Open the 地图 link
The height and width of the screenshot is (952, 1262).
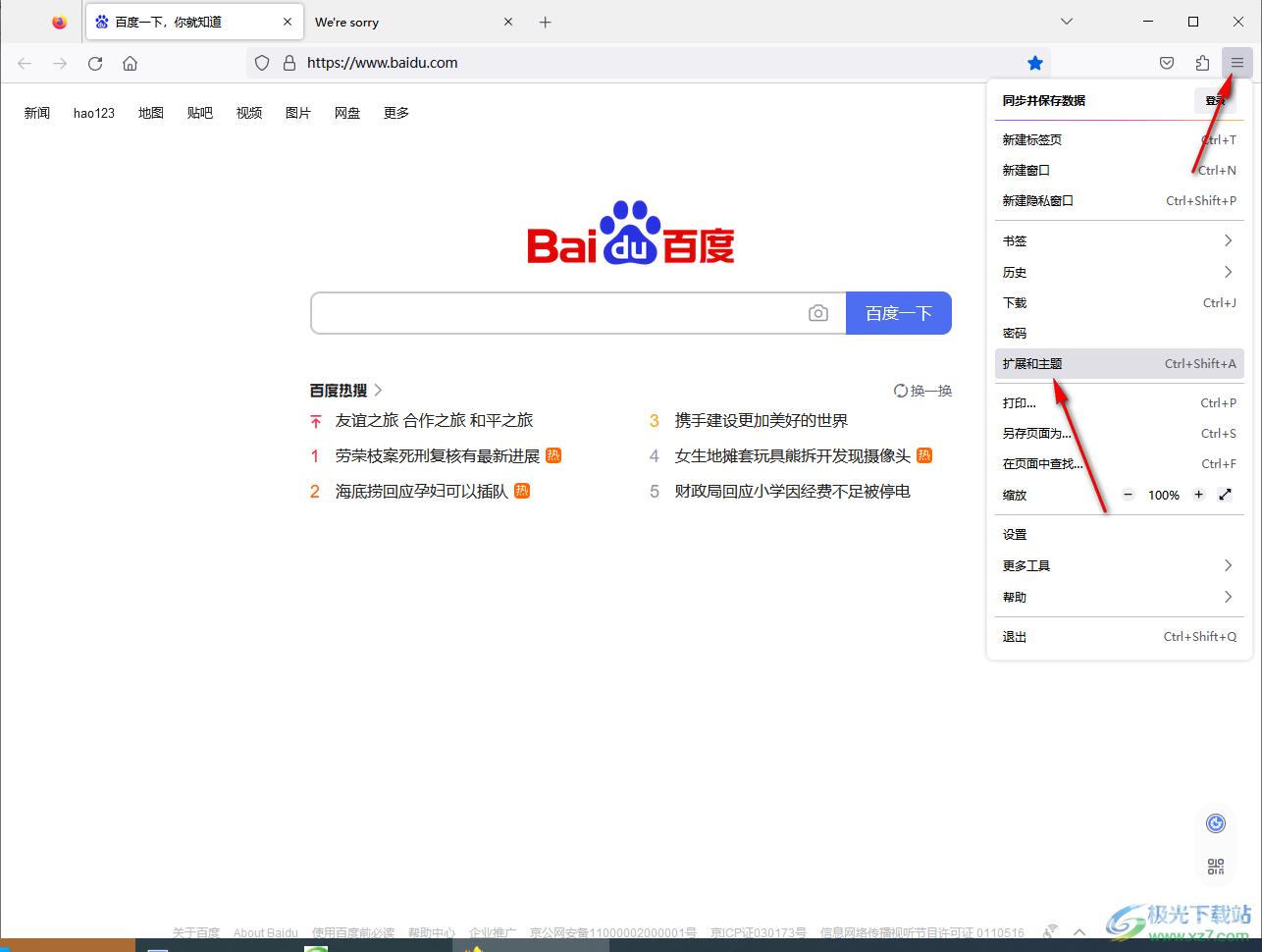(151, 113)
